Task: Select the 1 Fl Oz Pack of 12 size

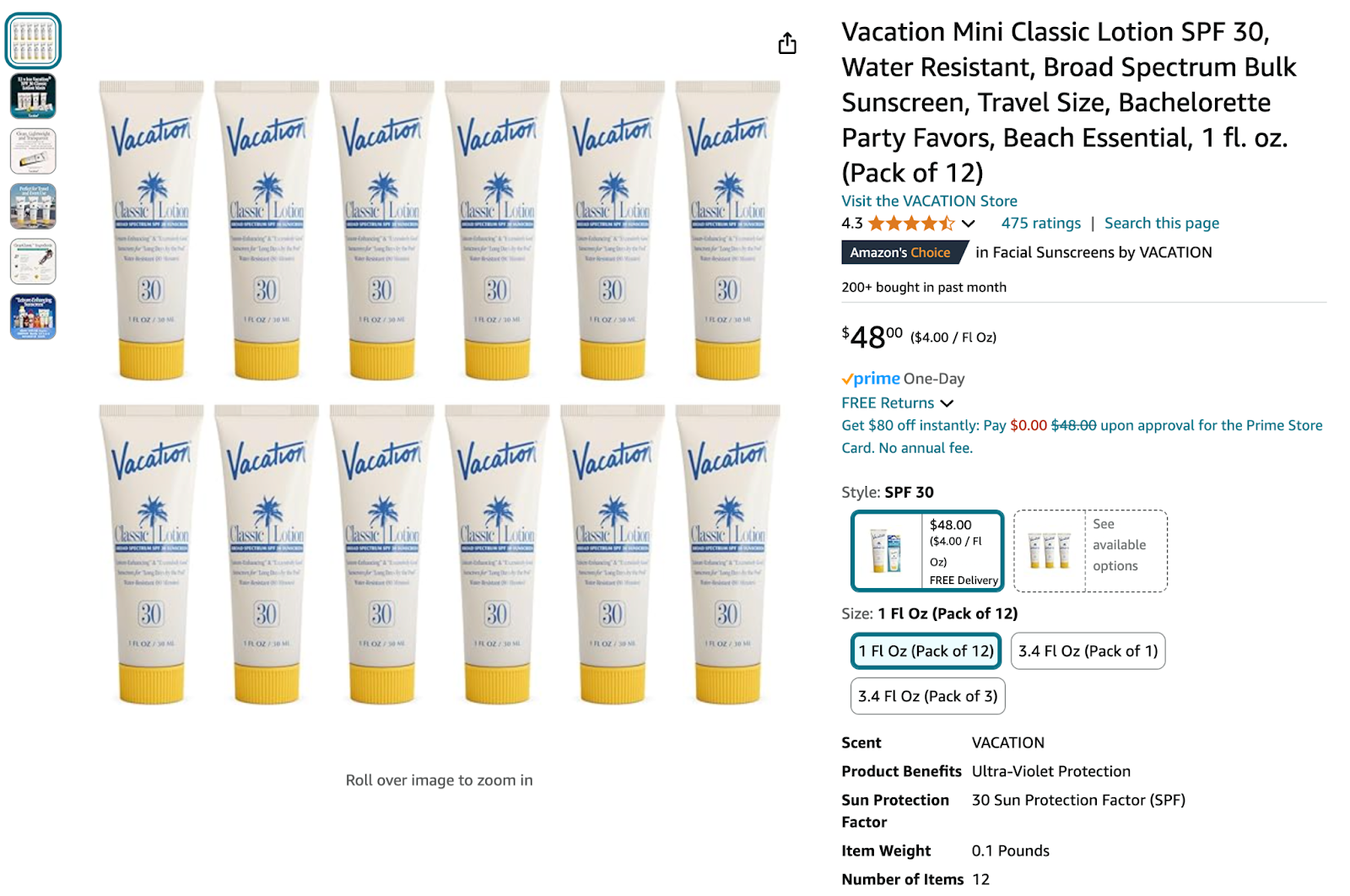Action: (925, 650)
